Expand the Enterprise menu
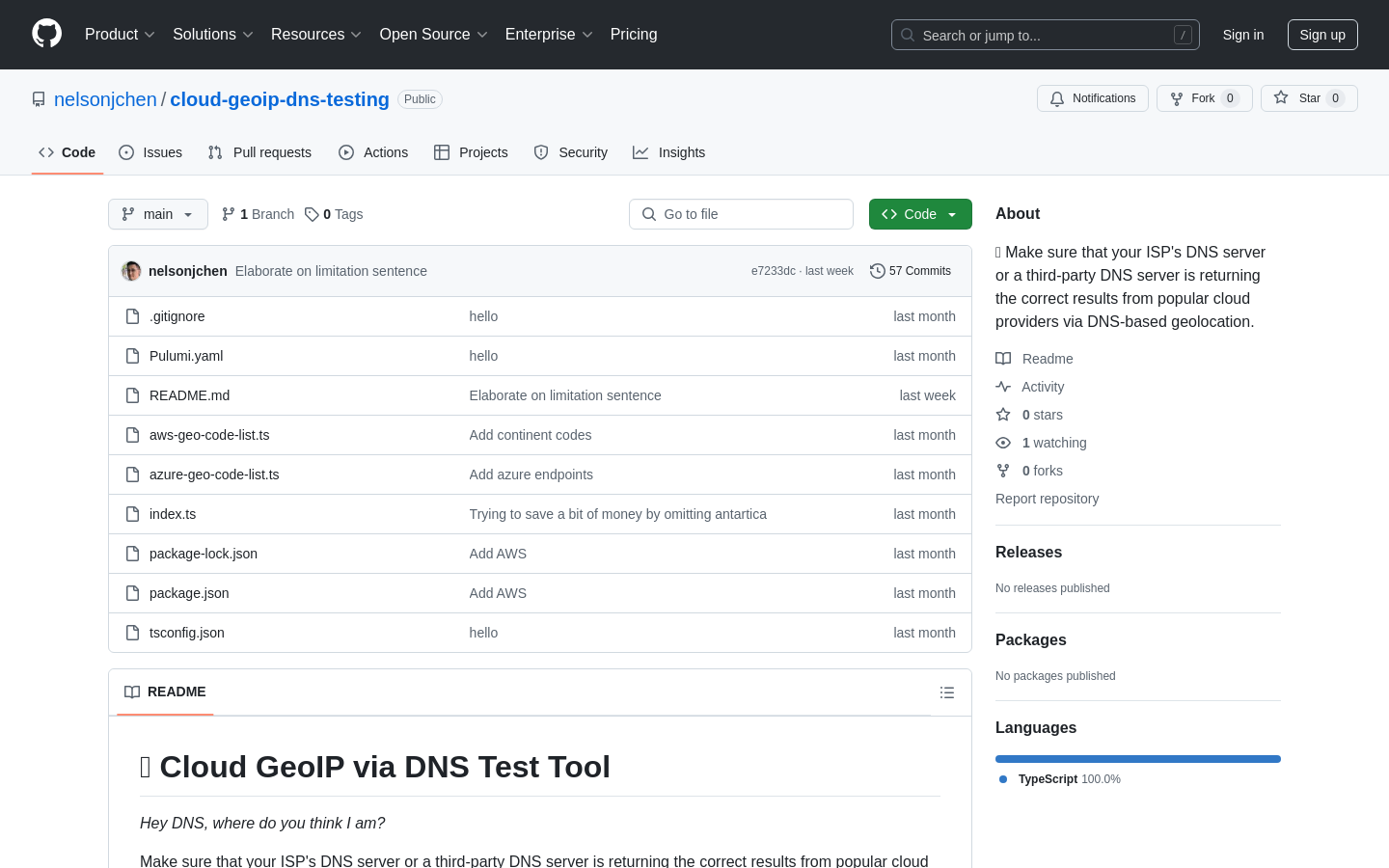The width and height of the screenshot is (1389, 868). coord(549,34)
